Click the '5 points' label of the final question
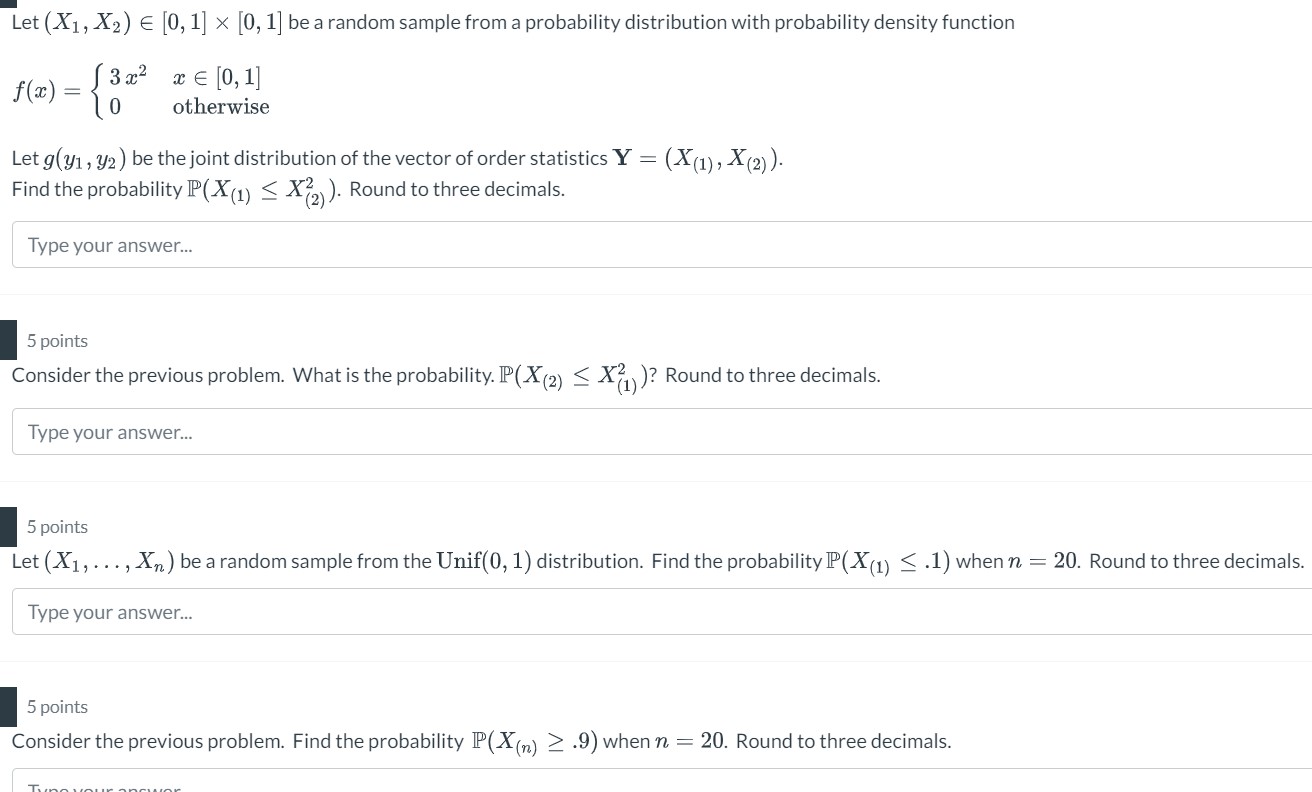Screen dimensions: 1312x792 (x=57, y=707)
